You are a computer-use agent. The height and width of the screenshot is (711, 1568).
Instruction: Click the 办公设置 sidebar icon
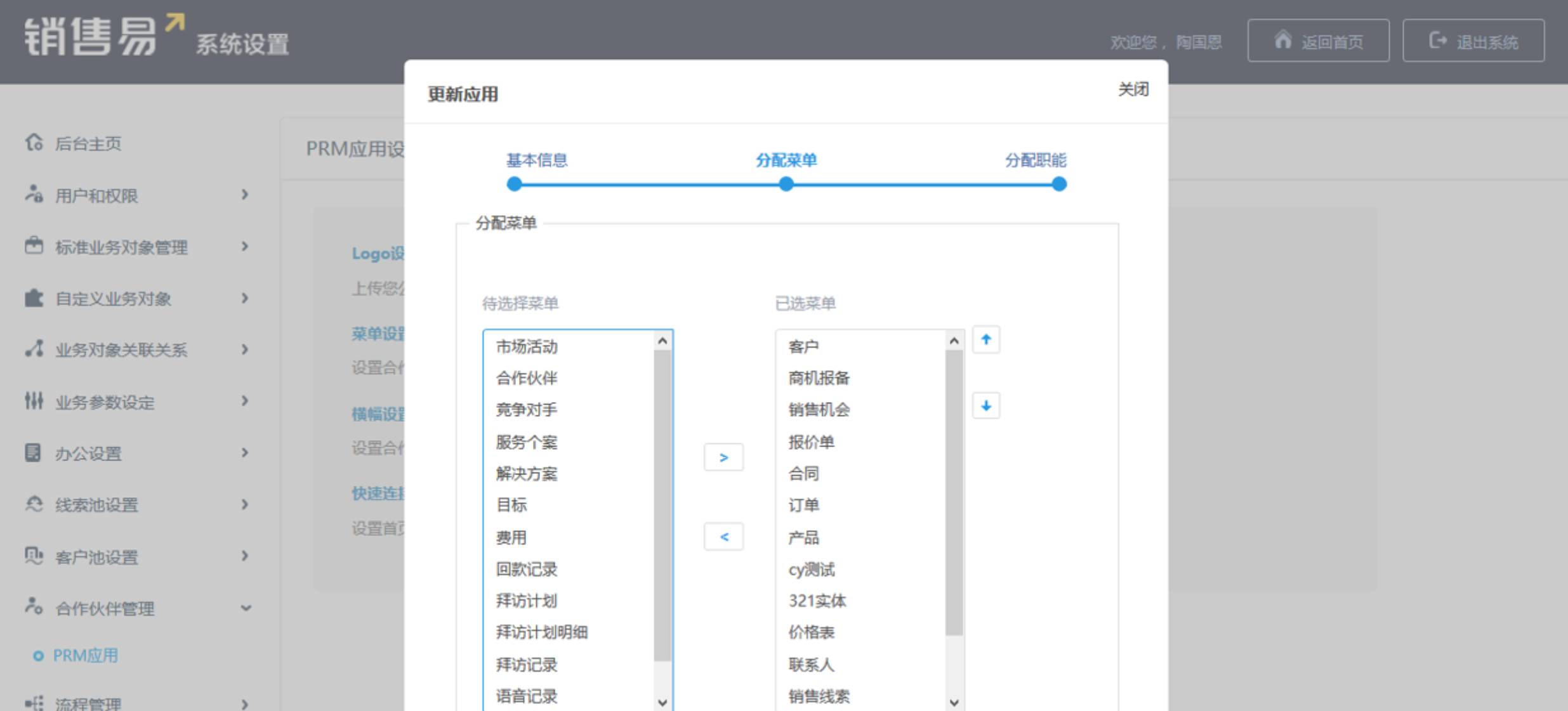[33, 453]
